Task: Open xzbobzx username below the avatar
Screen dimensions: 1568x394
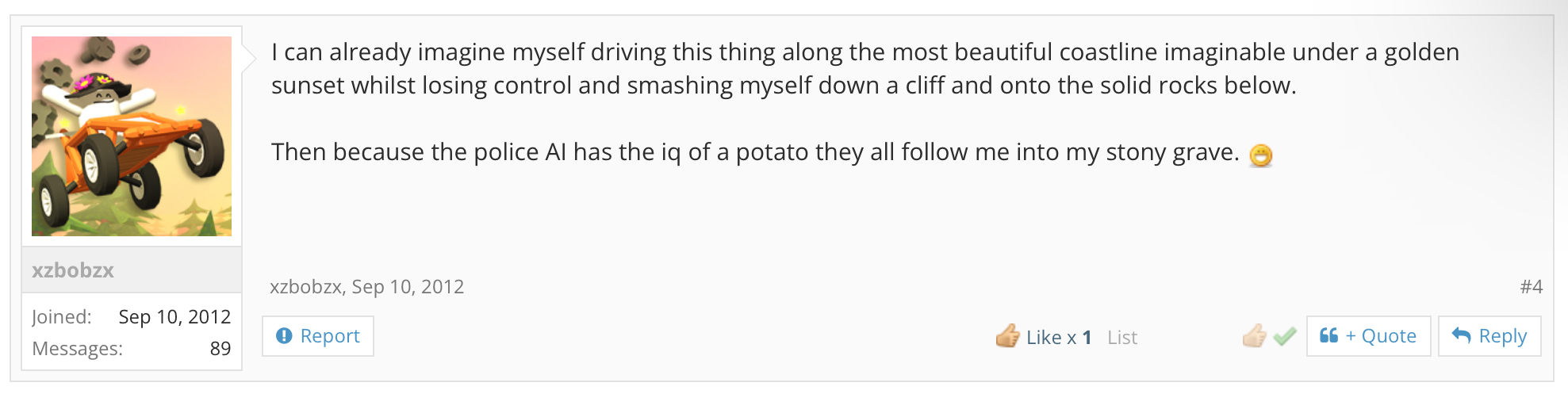Action: point(73,270)
